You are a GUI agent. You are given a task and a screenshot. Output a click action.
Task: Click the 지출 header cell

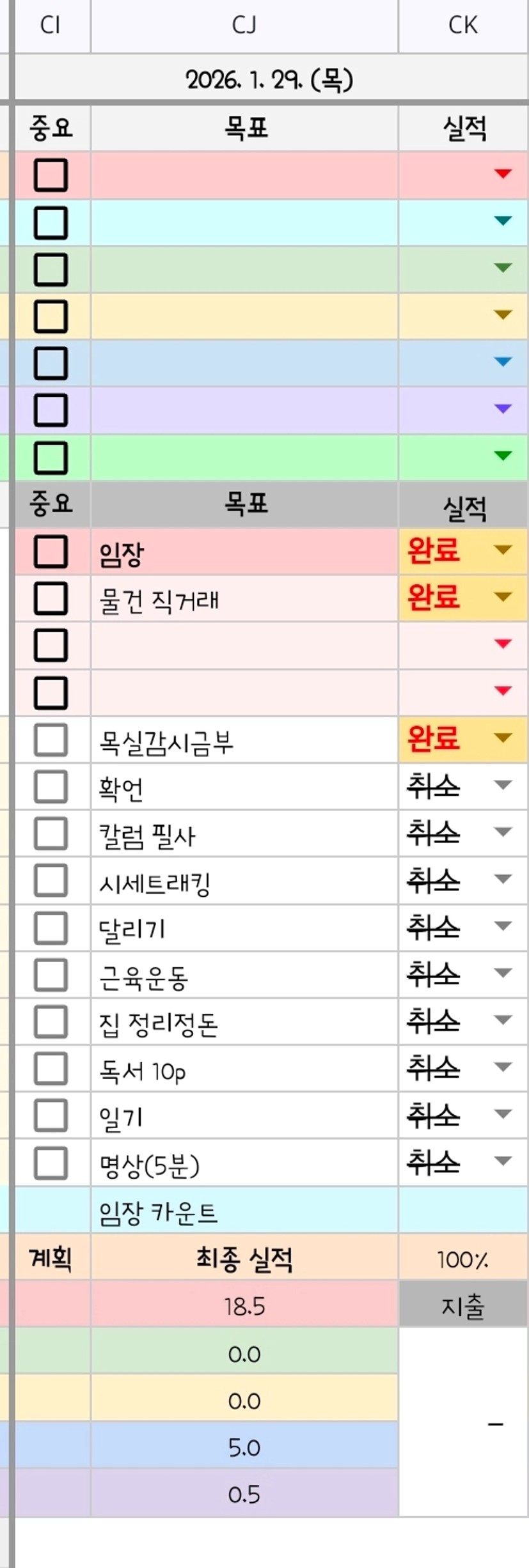tap(463, 1307)
